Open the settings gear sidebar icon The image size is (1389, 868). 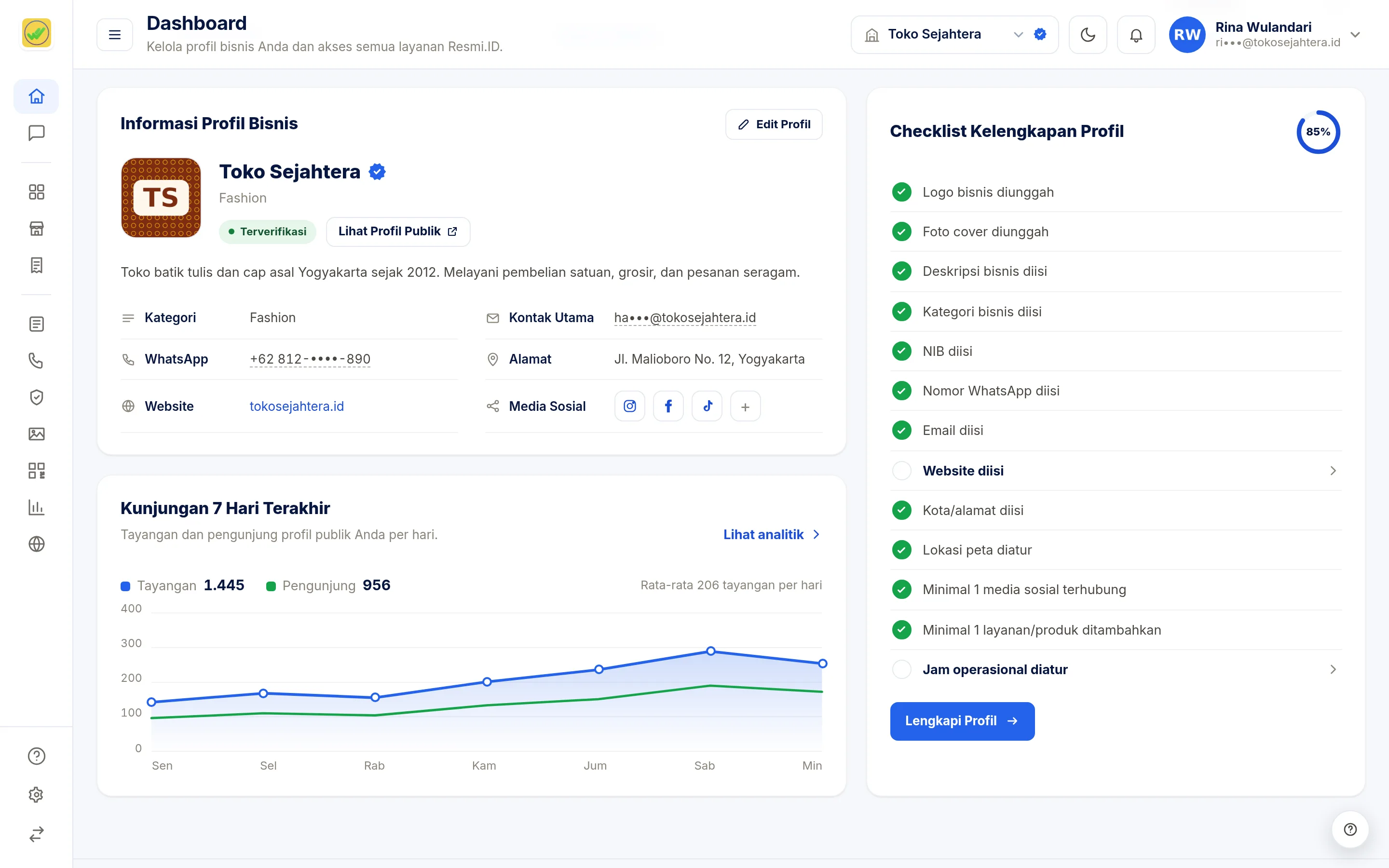pyautogui.click(x=36, y=795)
